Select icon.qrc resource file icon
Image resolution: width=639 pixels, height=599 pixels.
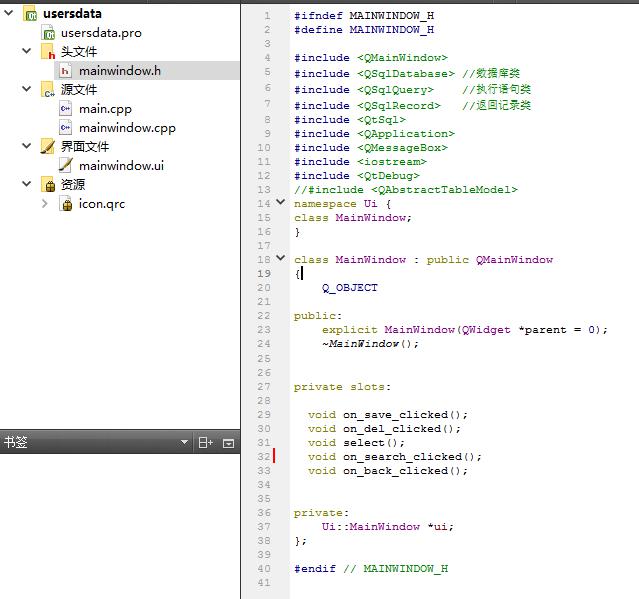click(x=66, y=204)
